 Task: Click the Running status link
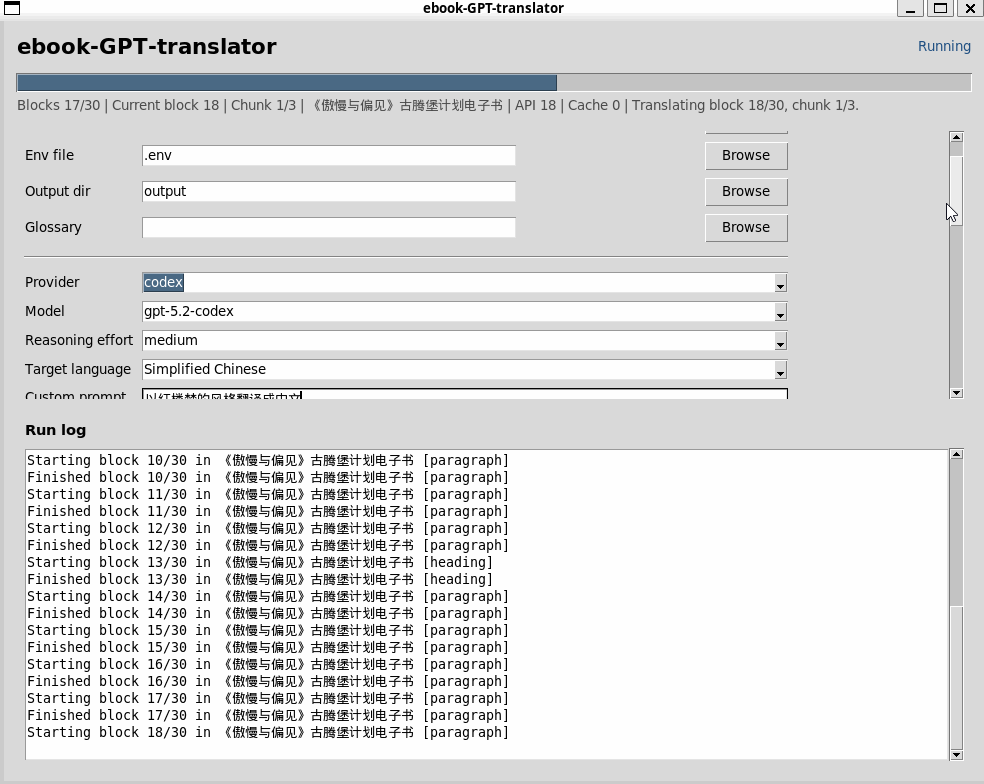pos(944,46)
